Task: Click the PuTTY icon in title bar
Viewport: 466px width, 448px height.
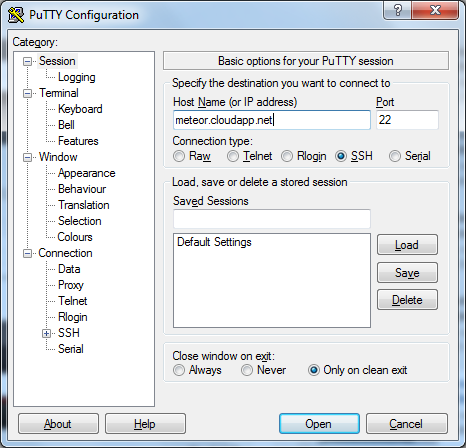Action: [x=16, y=15]
